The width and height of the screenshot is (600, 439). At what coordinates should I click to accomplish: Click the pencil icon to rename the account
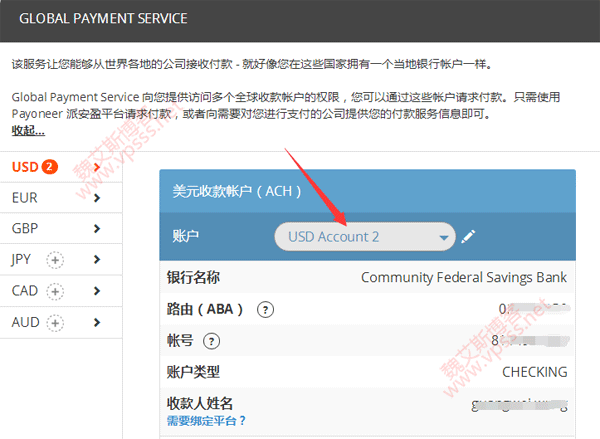[x=469, y=237]
